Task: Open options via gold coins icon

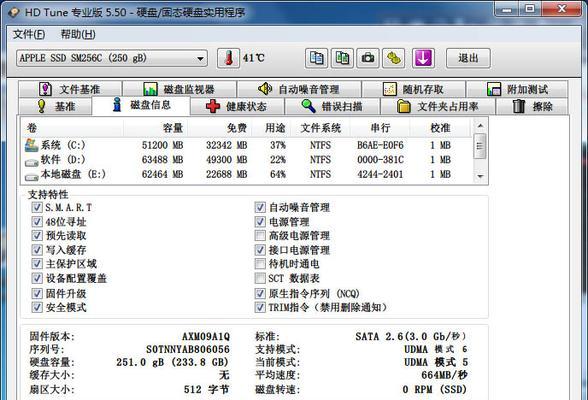Action: (x=393, y=58)
